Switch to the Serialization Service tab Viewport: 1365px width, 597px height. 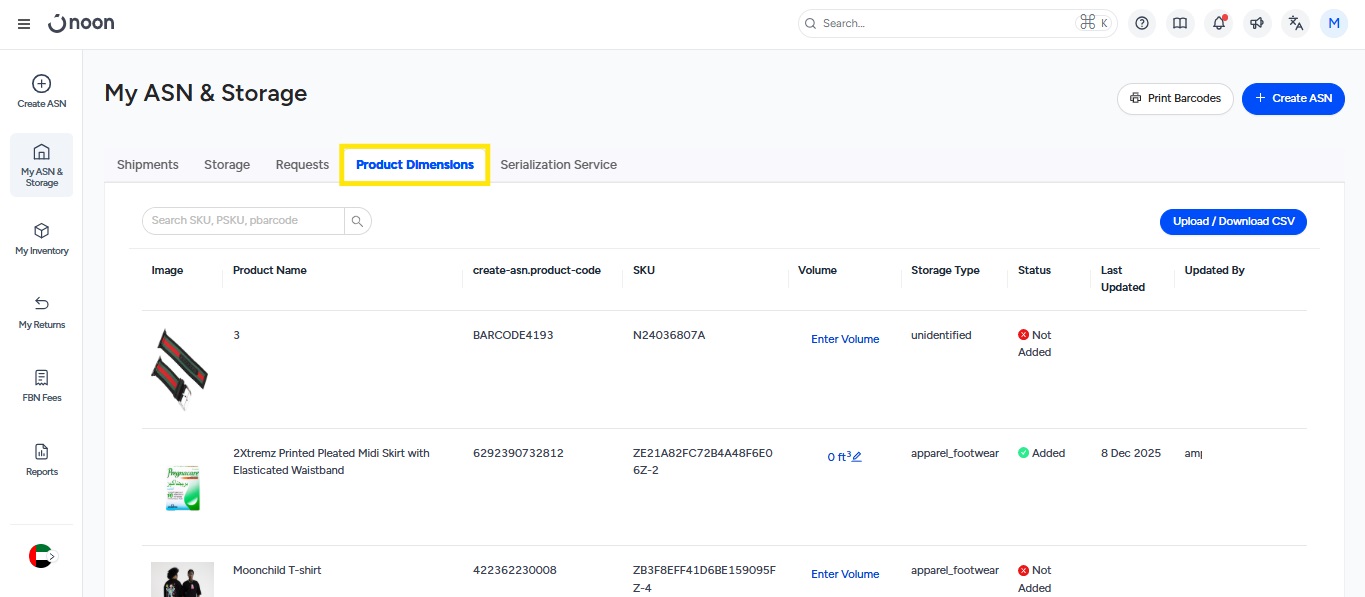[x=558, y=165]
